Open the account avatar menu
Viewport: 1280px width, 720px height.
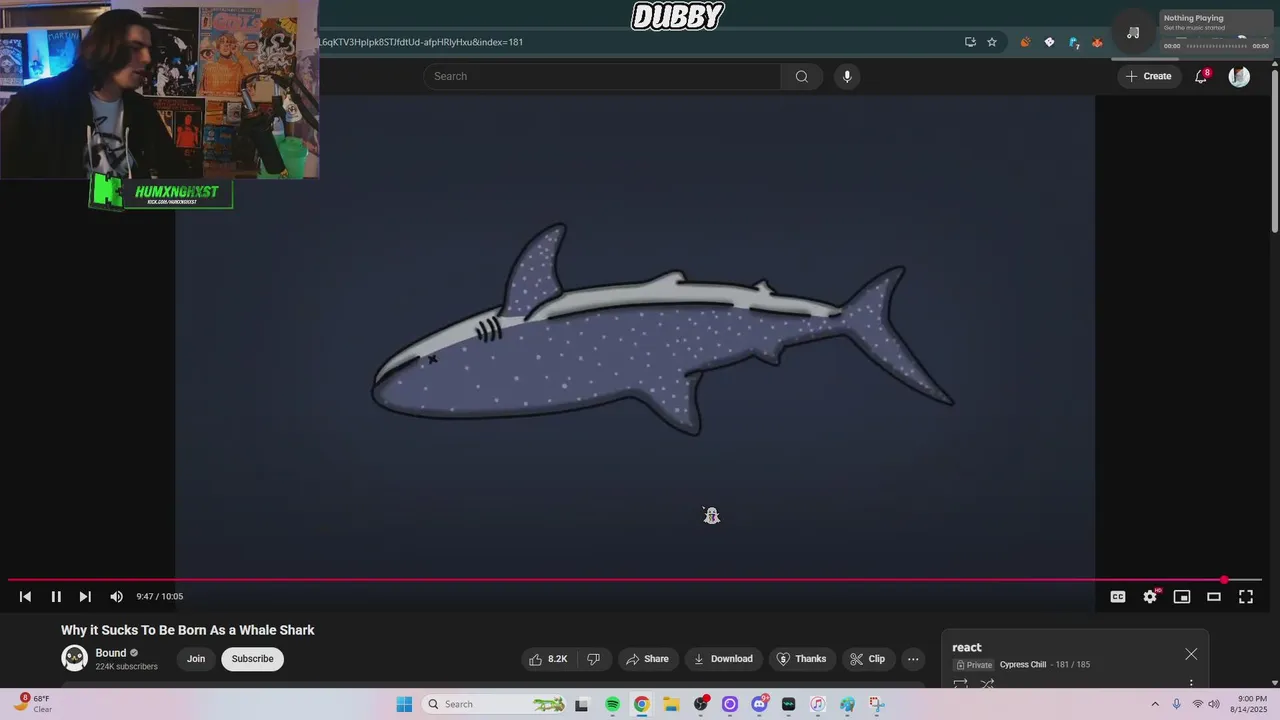1239,76
